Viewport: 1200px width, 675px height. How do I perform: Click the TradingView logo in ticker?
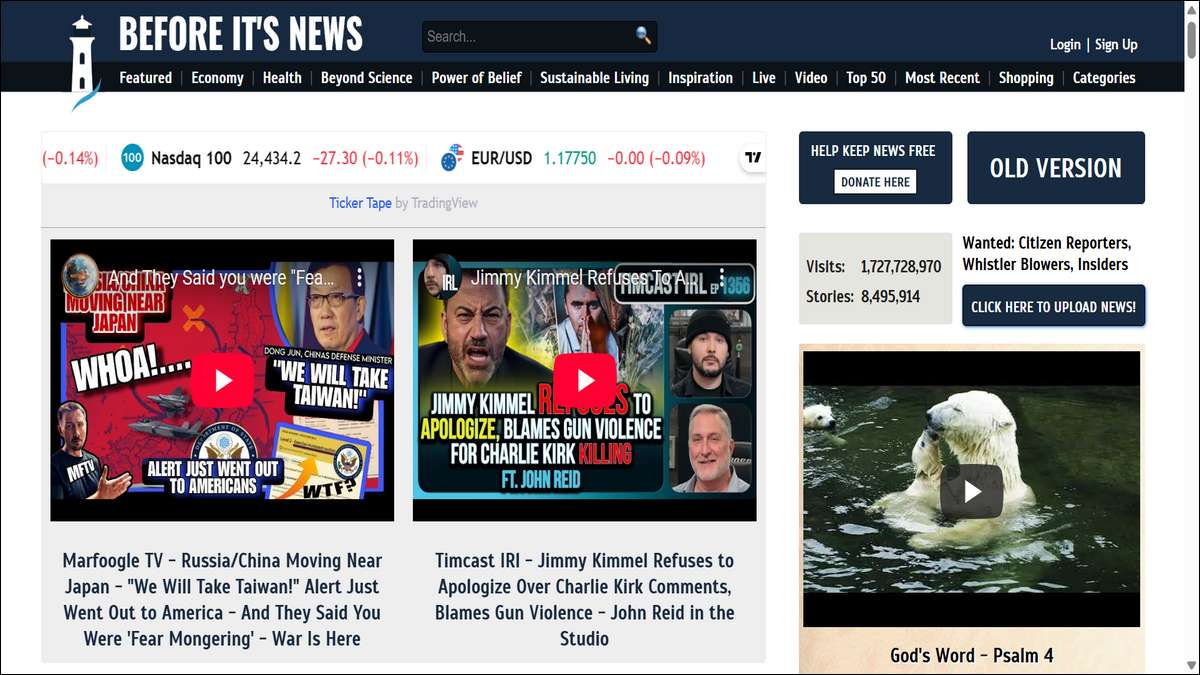point(753,157)
